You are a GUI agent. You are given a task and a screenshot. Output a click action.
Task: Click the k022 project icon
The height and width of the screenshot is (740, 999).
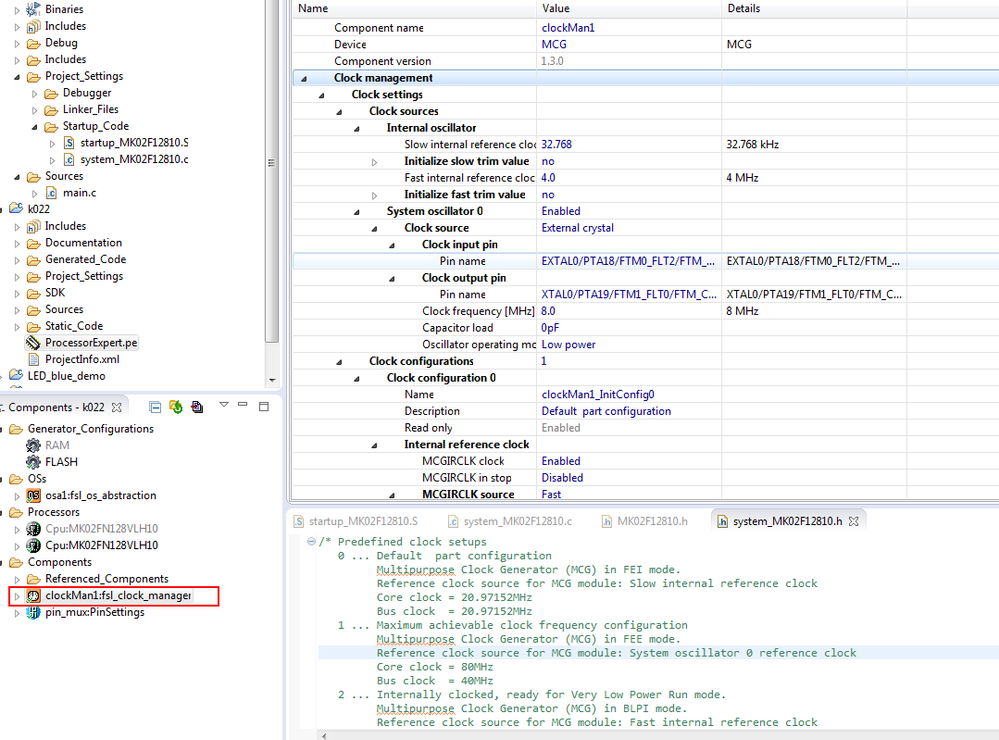[x=16, y=209]
